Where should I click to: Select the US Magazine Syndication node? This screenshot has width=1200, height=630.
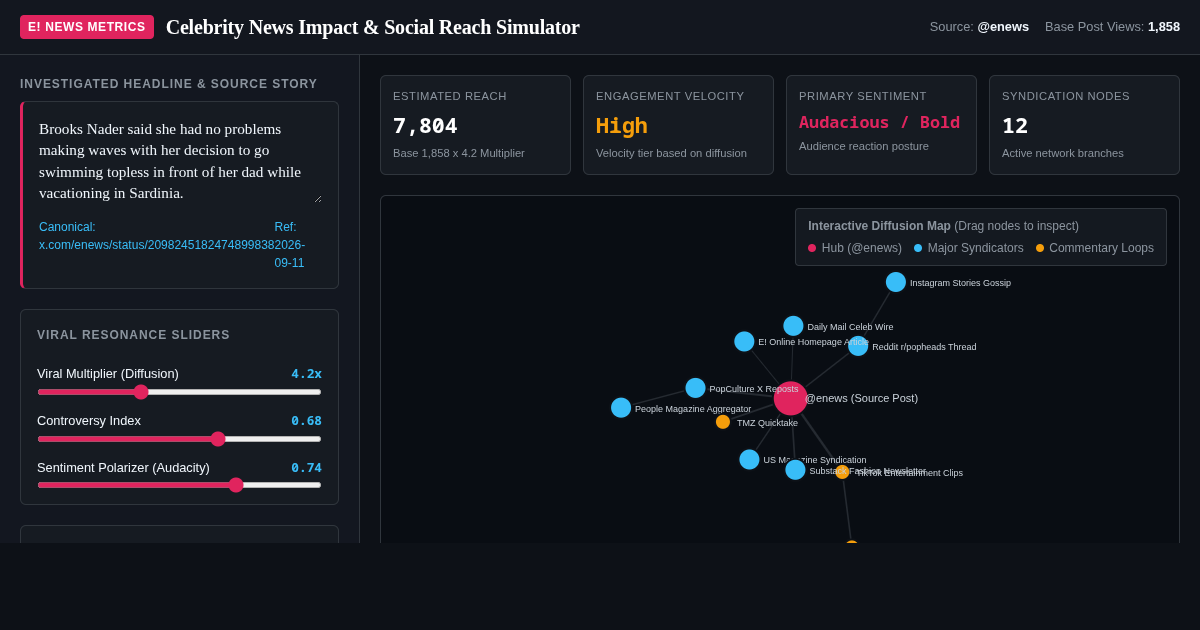[749, 459]
